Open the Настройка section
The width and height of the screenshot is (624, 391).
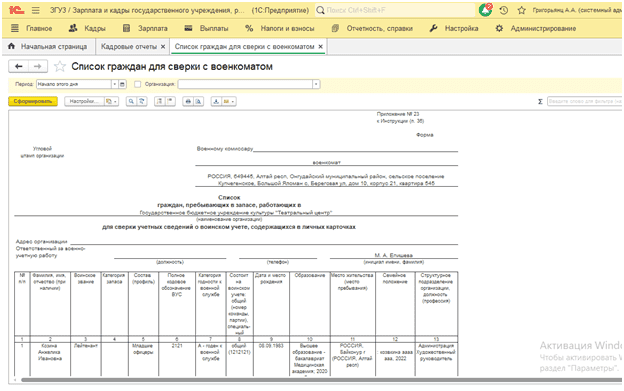(x=454, y=28)
